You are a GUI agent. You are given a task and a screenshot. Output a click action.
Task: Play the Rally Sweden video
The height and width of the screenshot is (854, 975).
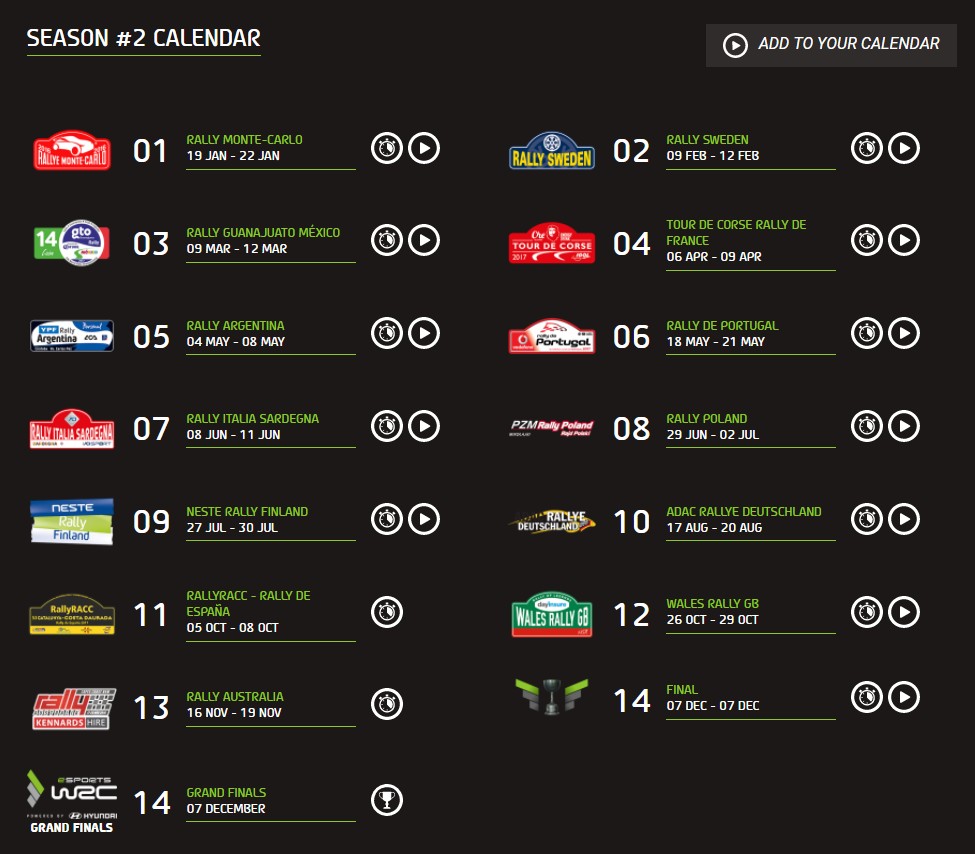[904, 148]
